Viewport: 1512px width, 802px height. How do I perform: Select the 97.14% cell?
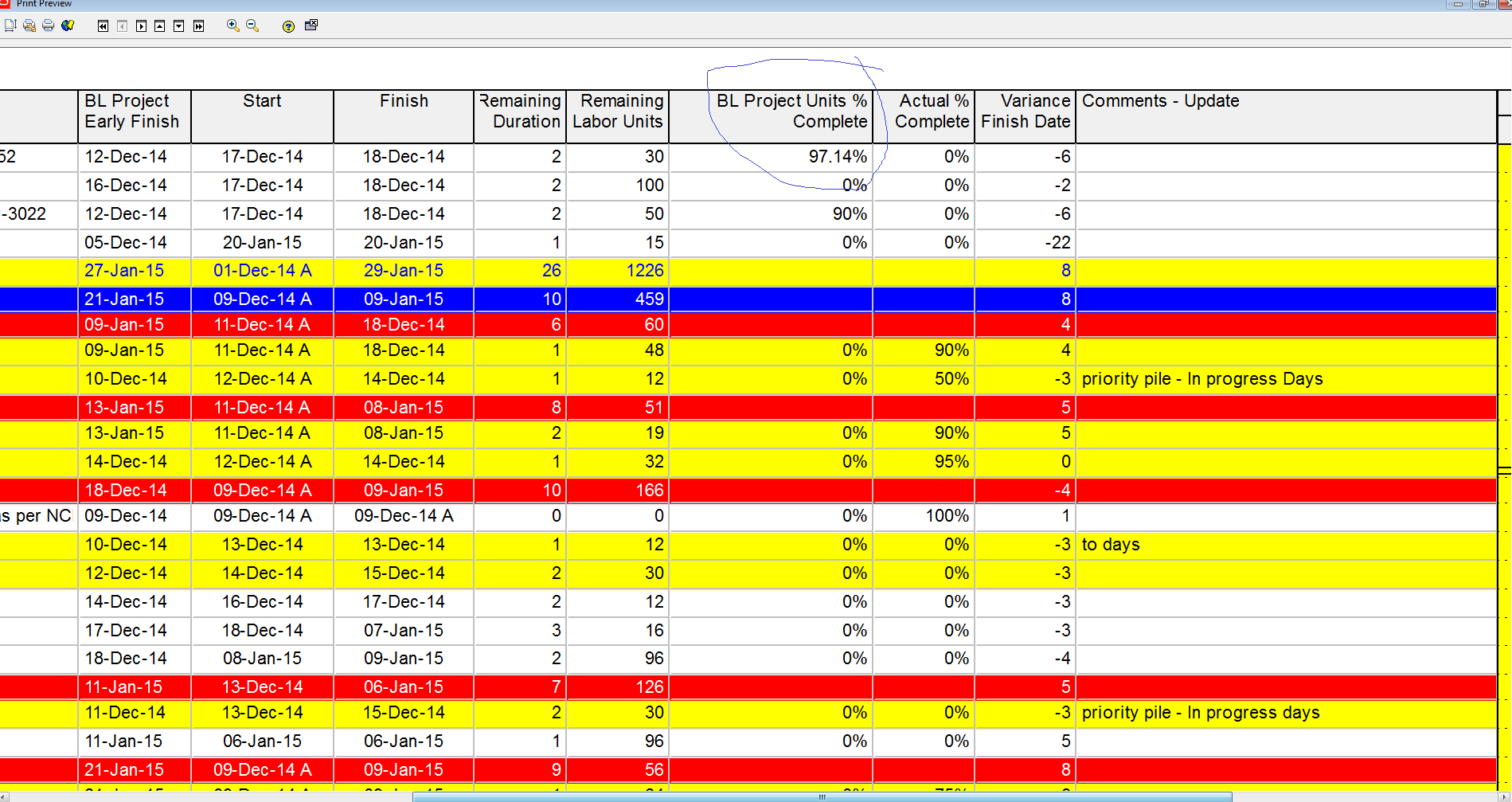coord(771,157)
